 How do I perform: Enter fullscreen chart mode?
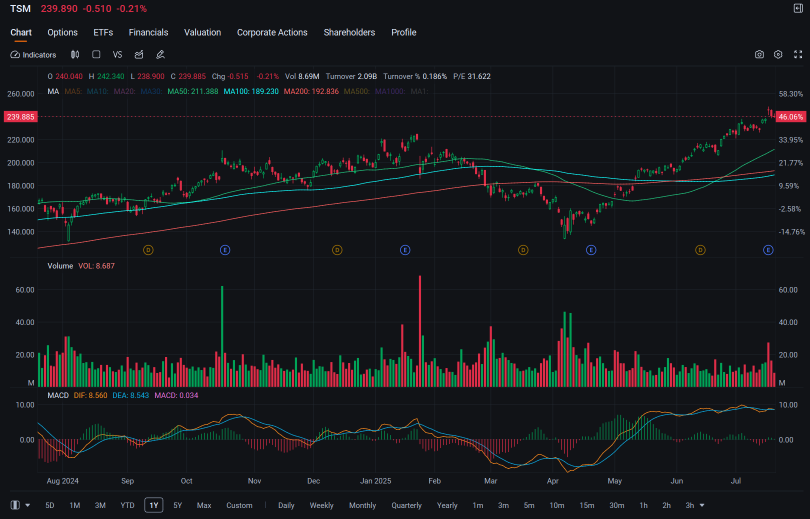798,54
